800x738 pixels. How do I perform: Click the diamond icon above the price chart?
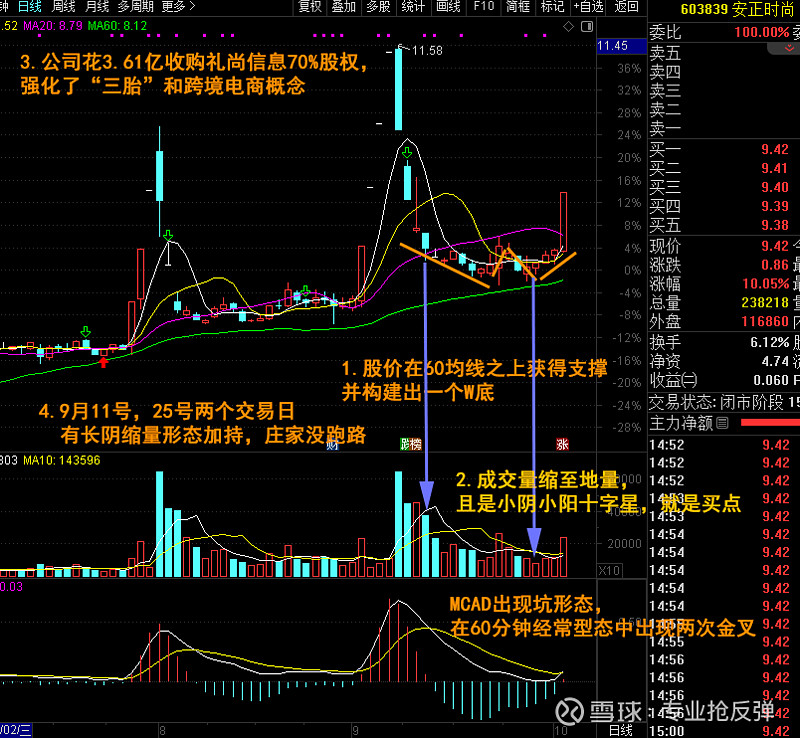(568, 27)
